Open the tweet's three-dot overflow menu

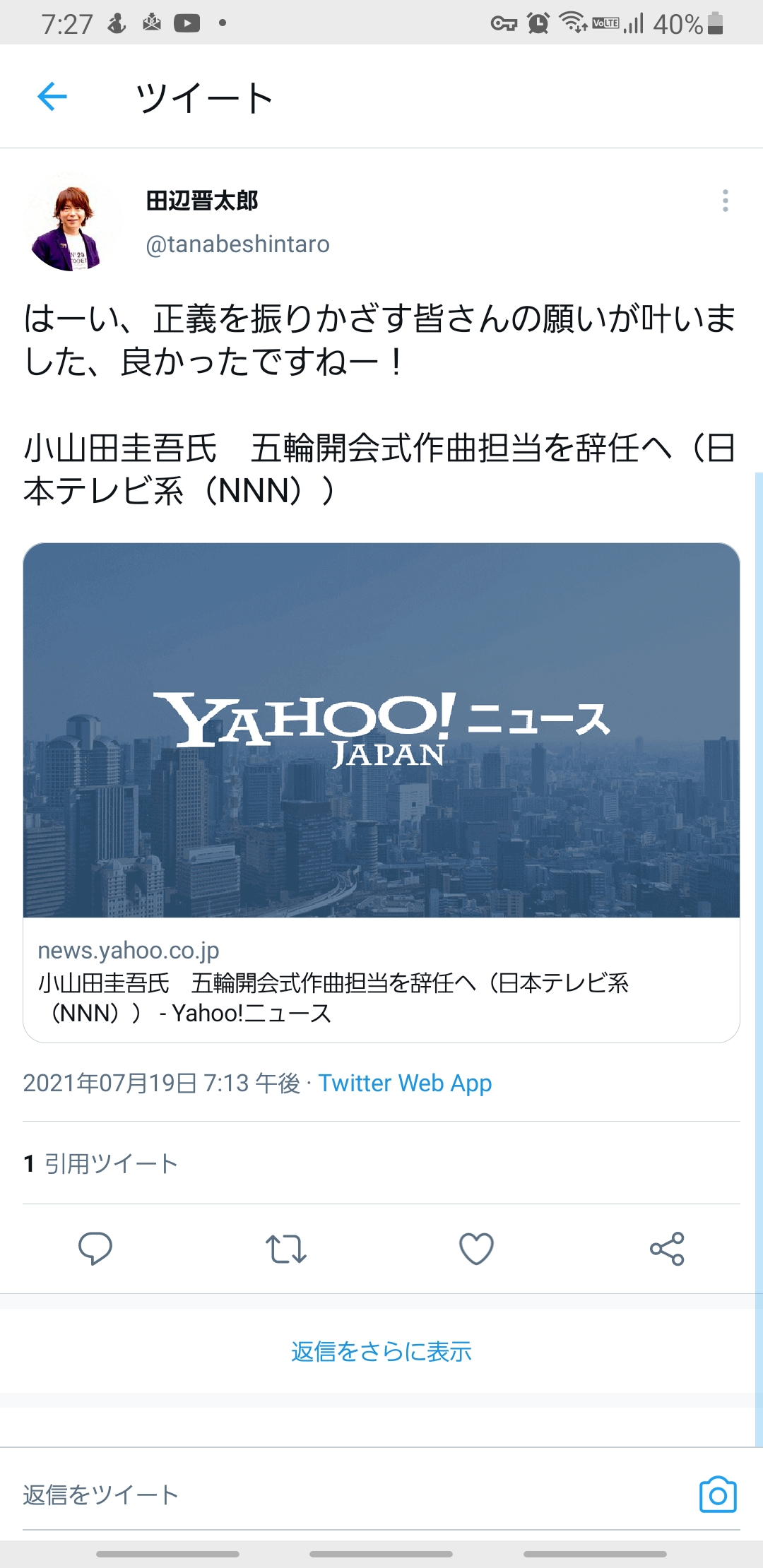pyautogui.click(x=725, y=201)
